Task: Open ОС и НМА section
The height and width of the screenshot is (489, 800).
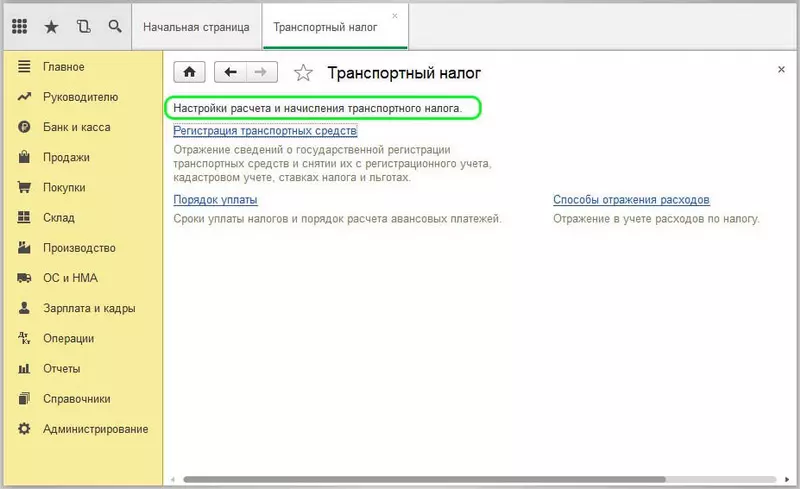Action: pyautogui.click(x=70, y=278)
